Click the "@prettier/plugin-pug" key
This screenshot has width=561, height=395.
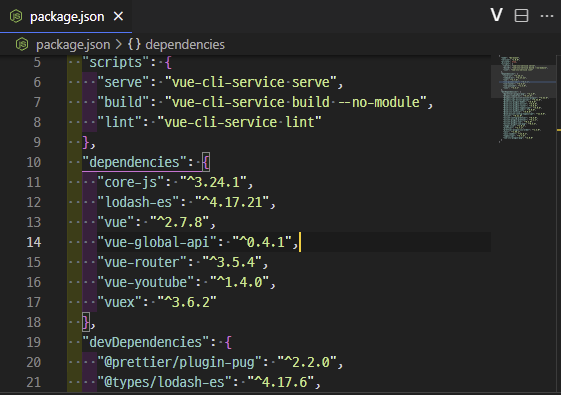[180, 362]
